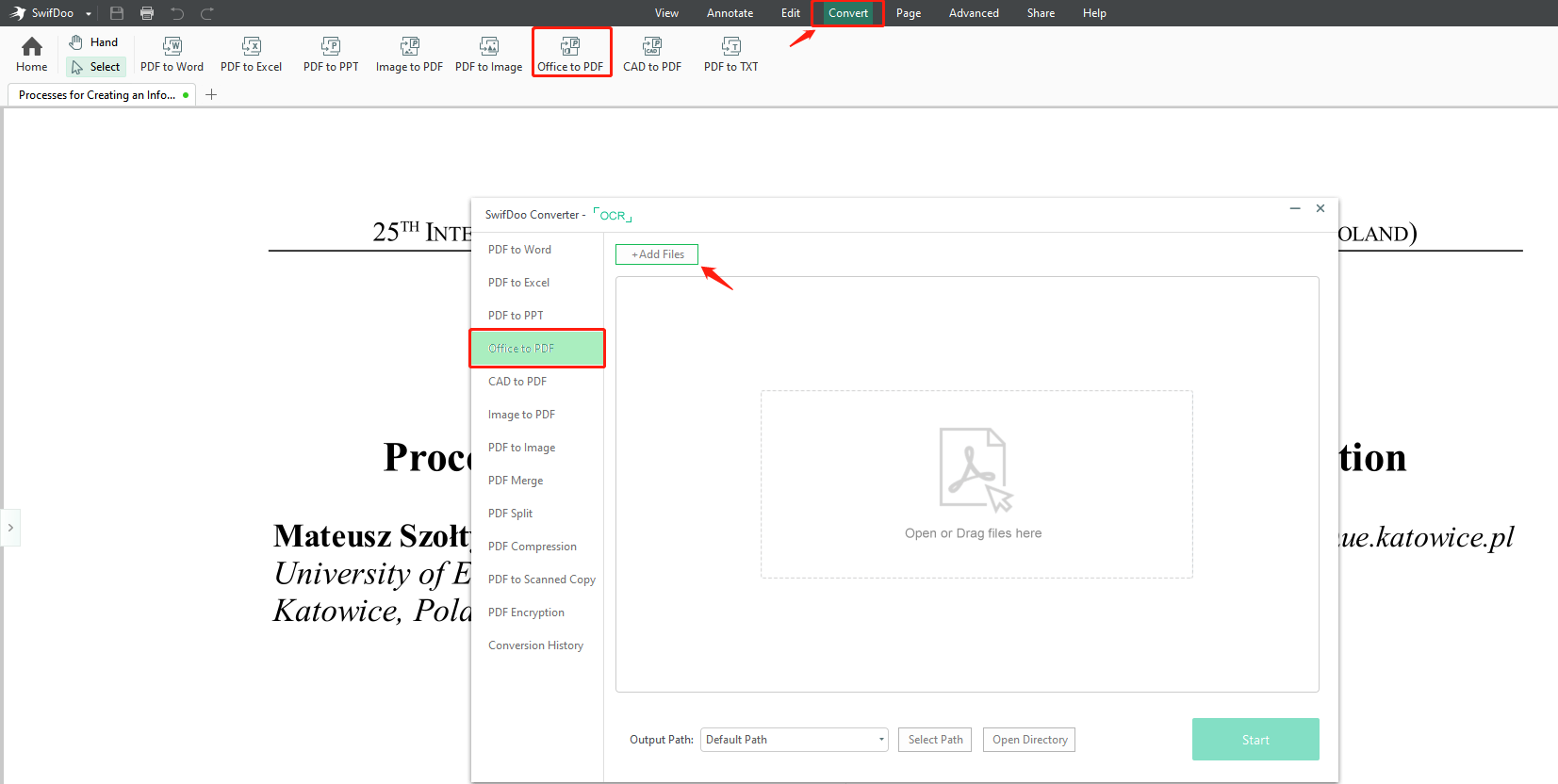Open the Share menu
This screenshot has width=1558, height=784.
pyautogui.click(x=1041, y=13)
